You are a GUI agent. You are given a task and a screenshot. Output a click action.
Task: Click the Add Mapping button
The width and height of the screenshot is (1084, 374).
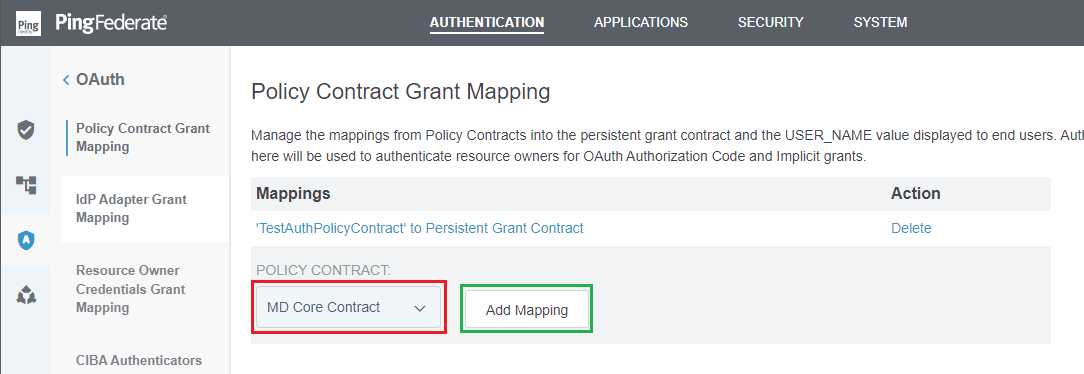(527, 310)
